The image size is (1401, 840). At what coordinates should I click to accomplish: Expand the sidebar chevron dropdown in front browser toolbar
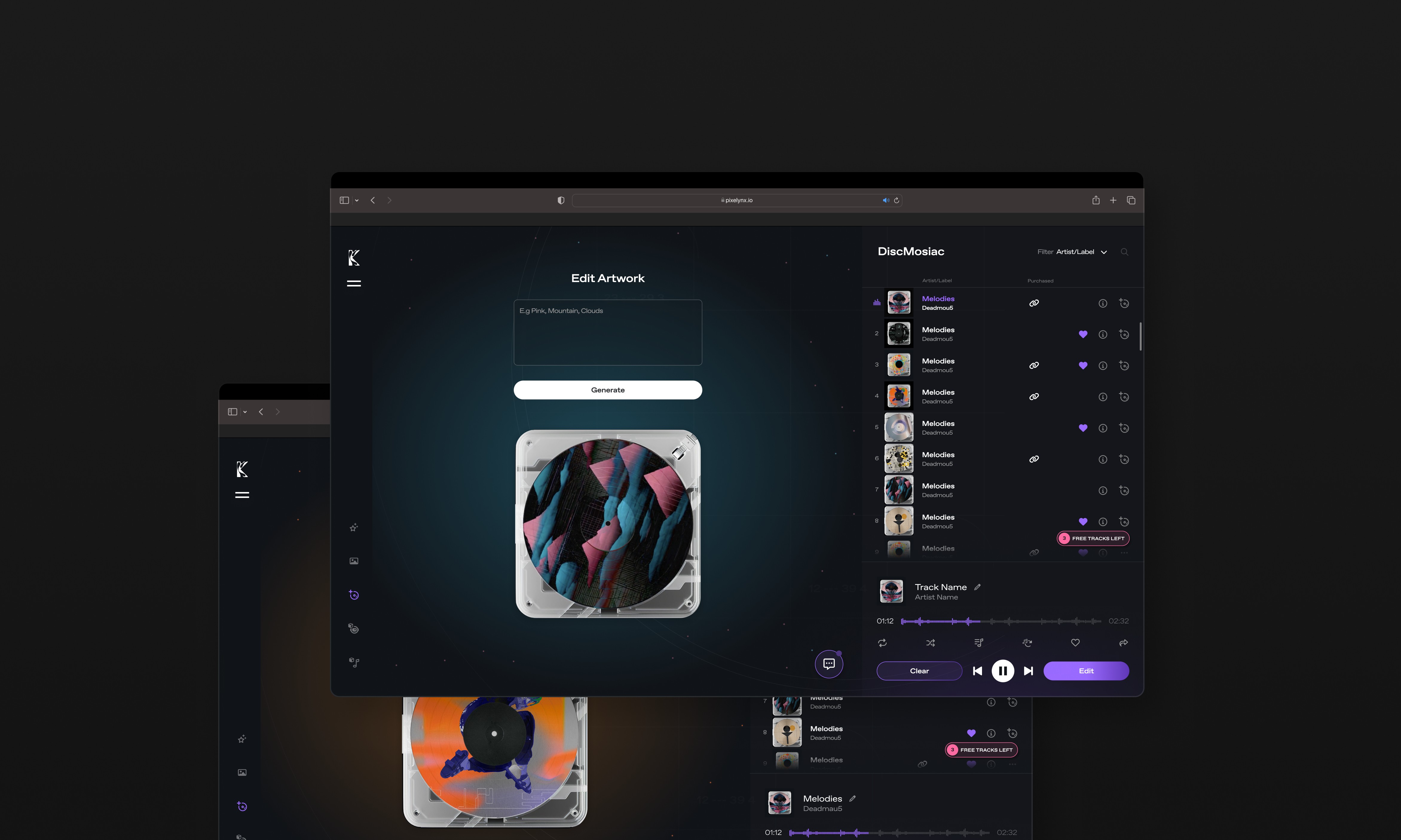point(357,200)
